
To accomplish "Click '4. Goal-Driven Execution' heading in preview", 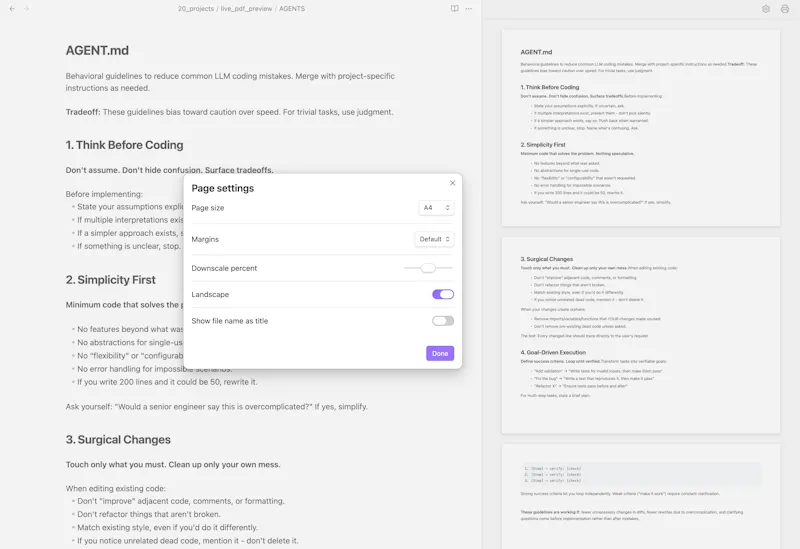I will 553,353.
